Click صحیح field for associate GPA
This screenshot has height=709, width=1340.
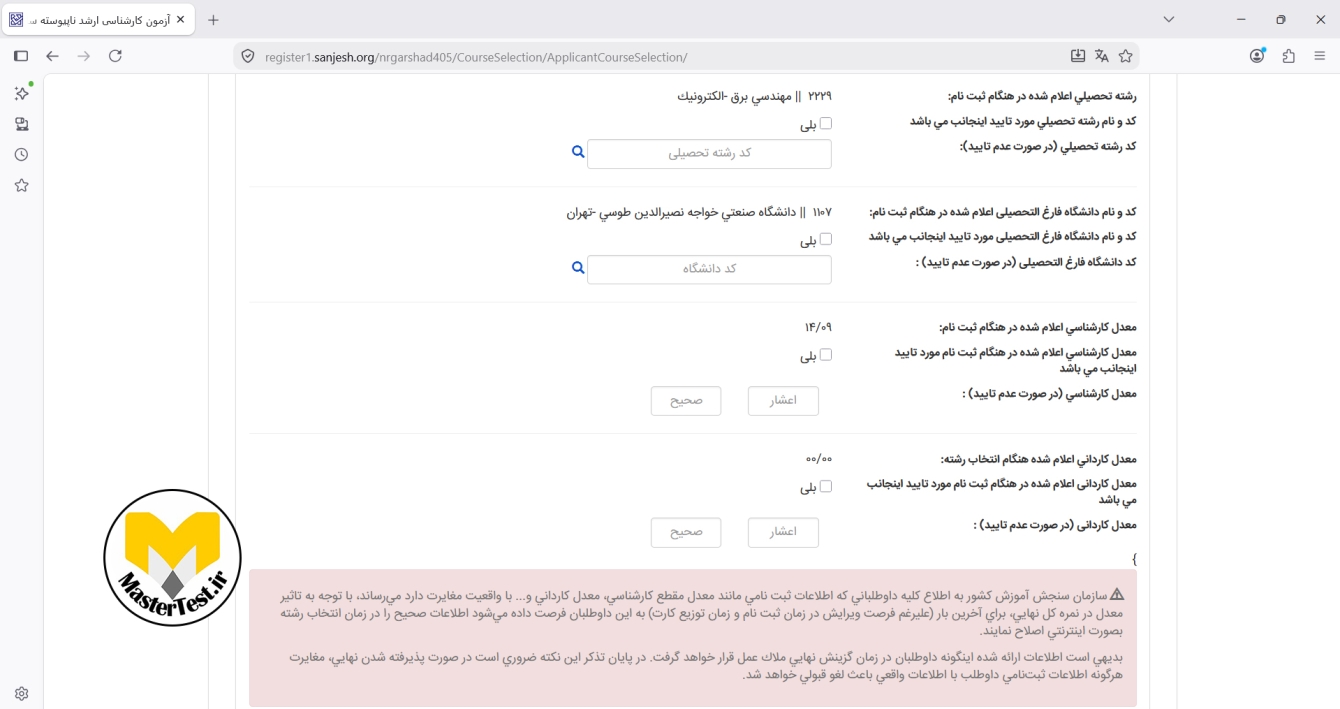[686, 532]
